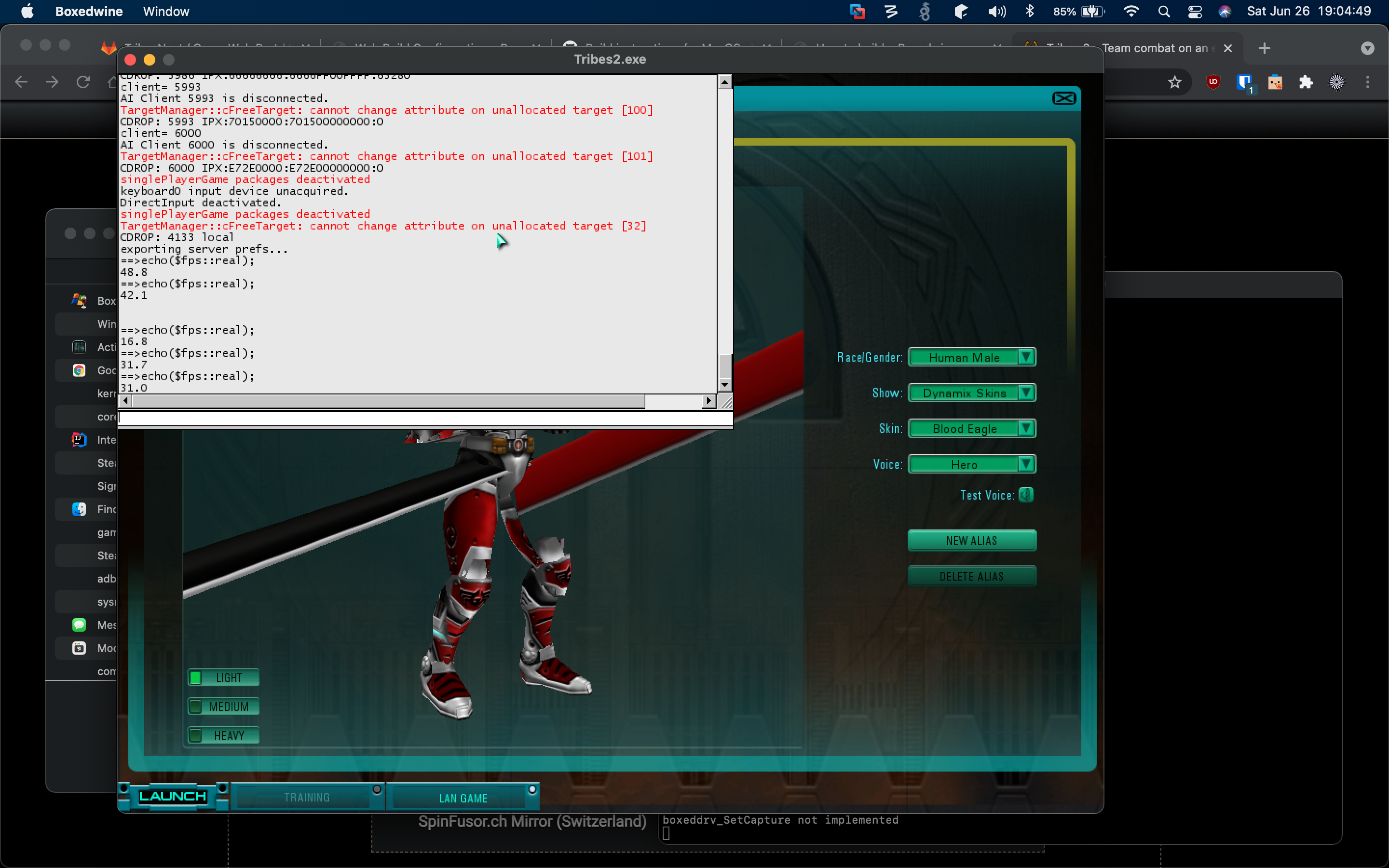
Task: Click the DELETE ALIAS button
Action: [970, 575]
